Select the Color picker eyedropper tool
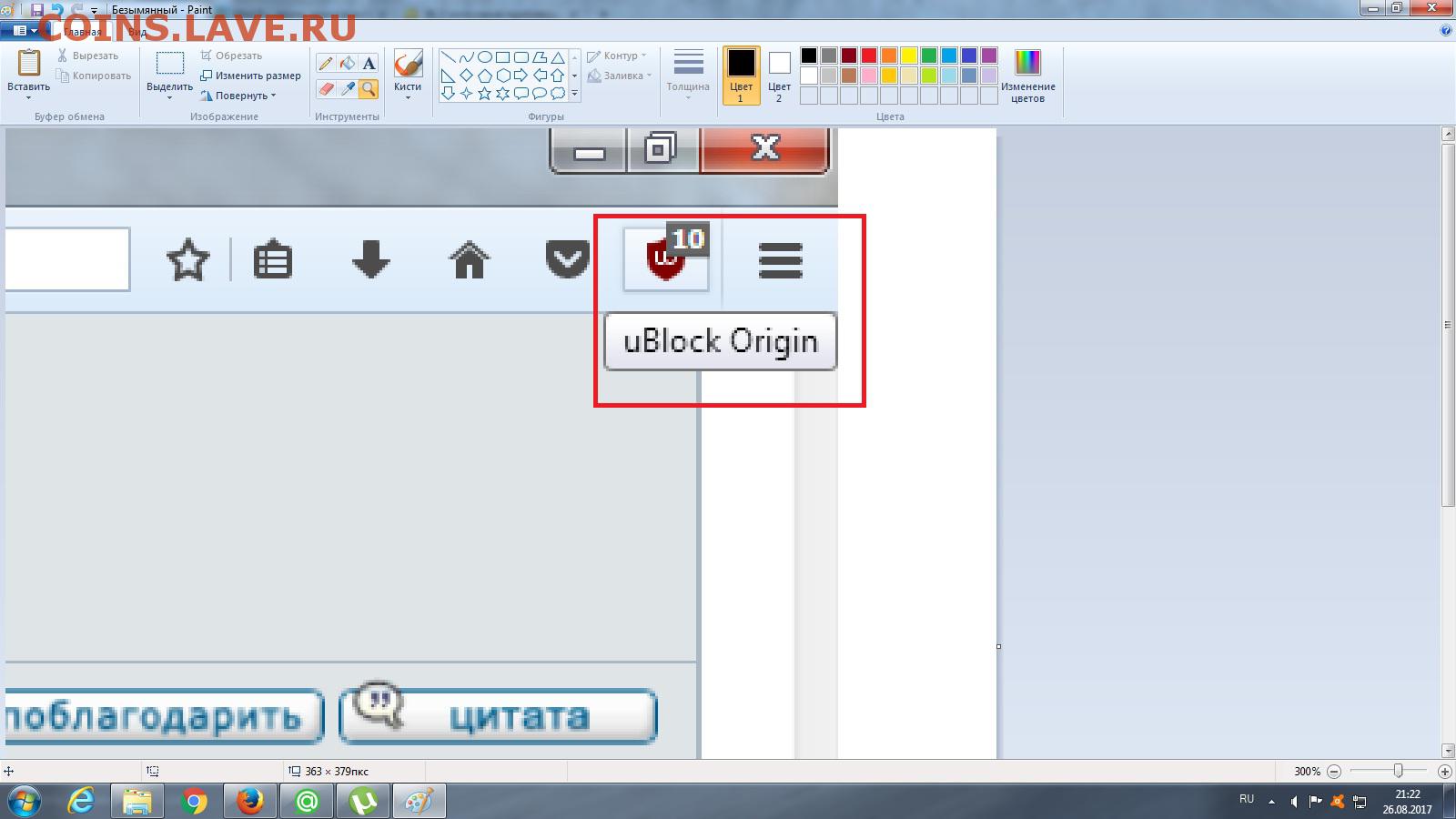 coord(347,88)
